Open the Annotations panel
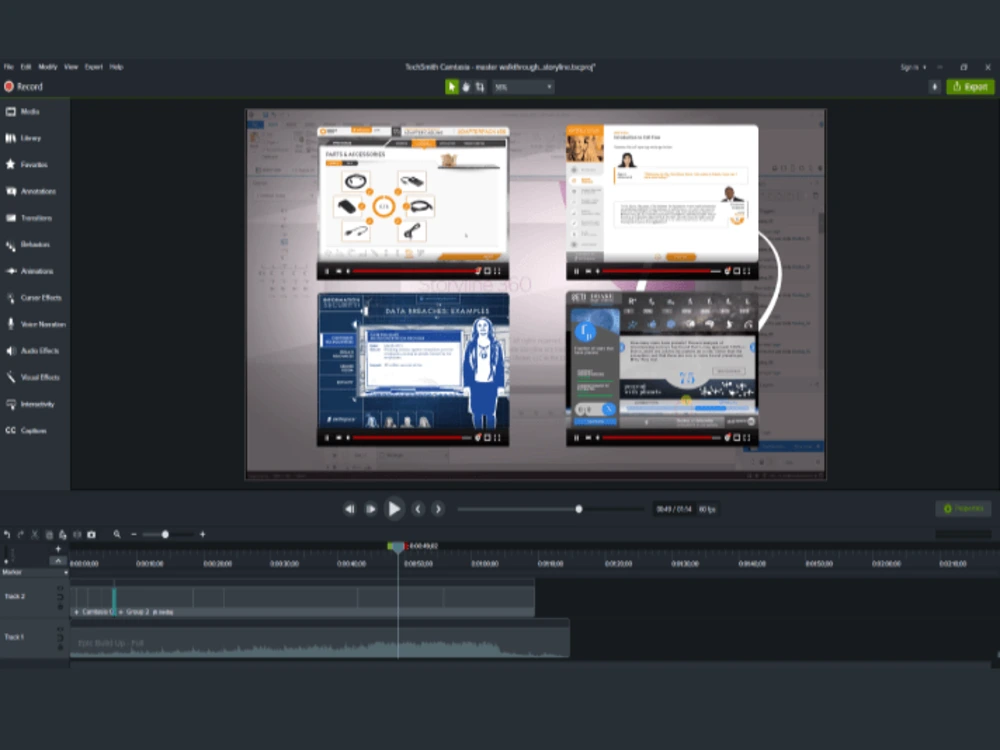 [x=31, y=191]
